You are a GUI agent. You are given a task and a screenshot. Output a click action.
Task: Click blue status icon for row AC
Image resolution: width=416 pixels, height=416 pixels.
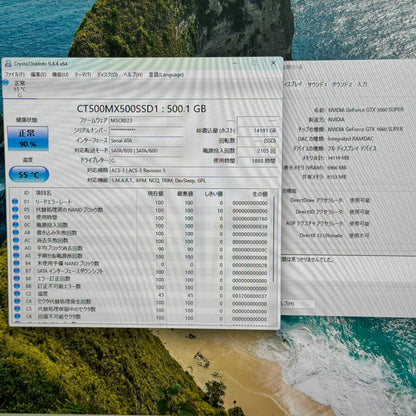tap(15, 240)
